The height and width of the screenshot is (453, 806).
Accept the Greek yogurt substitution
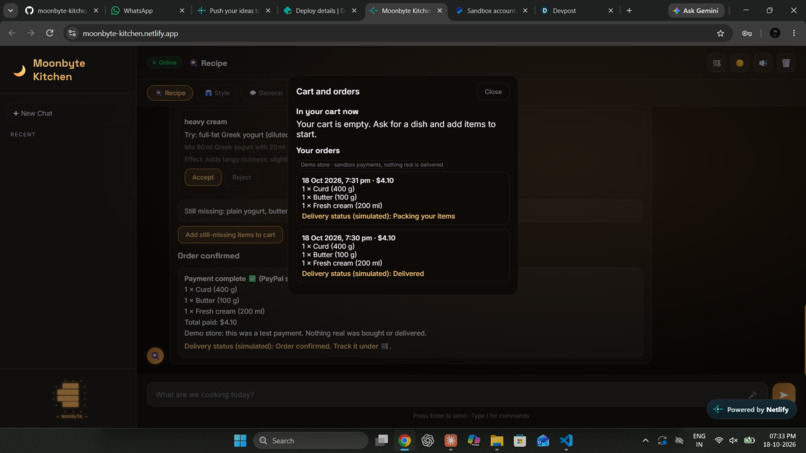tap(203, 177)
